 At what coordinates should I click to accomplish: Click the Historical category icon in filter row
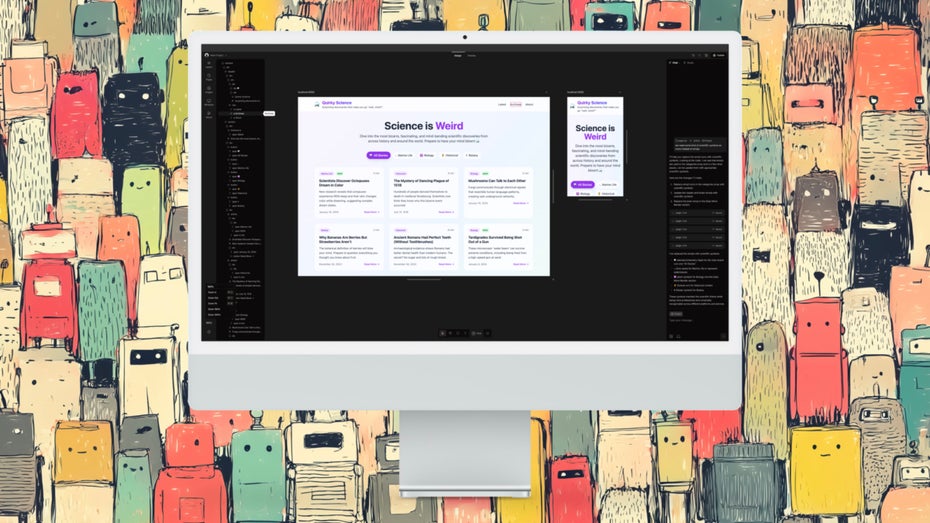click(x=442, y=155)
